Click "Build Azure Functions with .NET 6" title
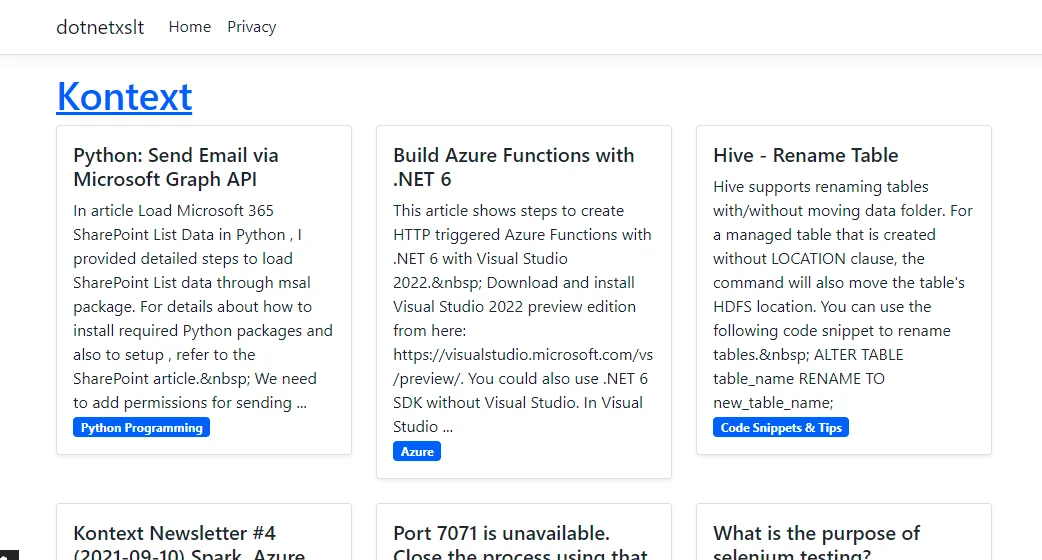Screen dimensions: 1042x560 513,167
